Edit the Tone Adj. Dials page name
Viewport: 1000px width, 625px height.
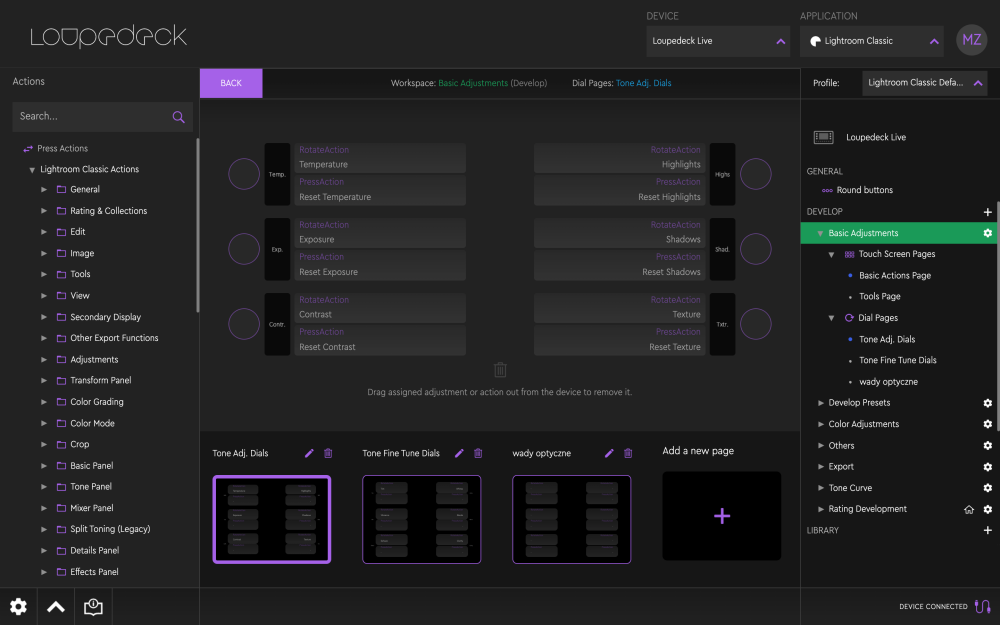[309, 453]
